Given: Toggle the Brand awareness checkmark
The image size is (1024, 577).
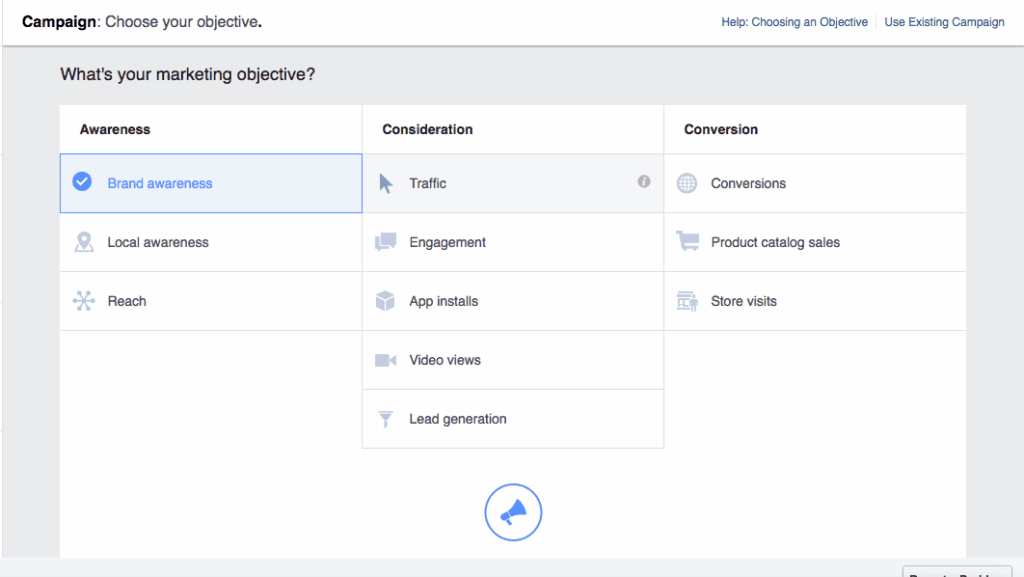Looking at the screenshot, I should (83, 183).
